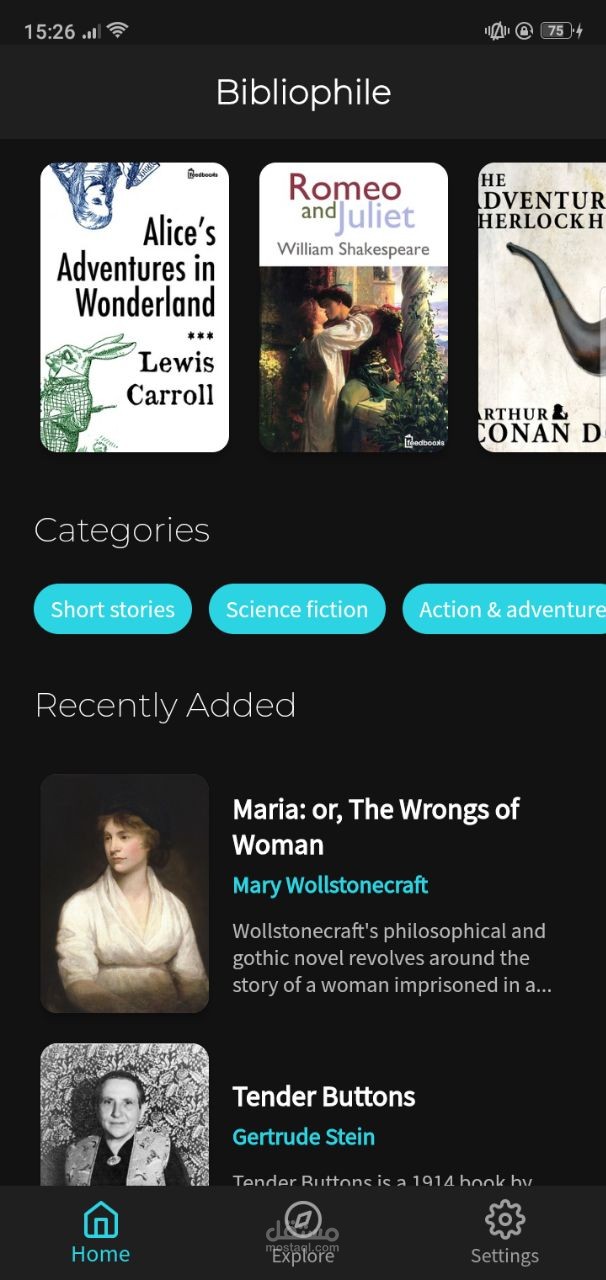
Task: Open author link Gertrude Stein
Action: point(304,1137)
